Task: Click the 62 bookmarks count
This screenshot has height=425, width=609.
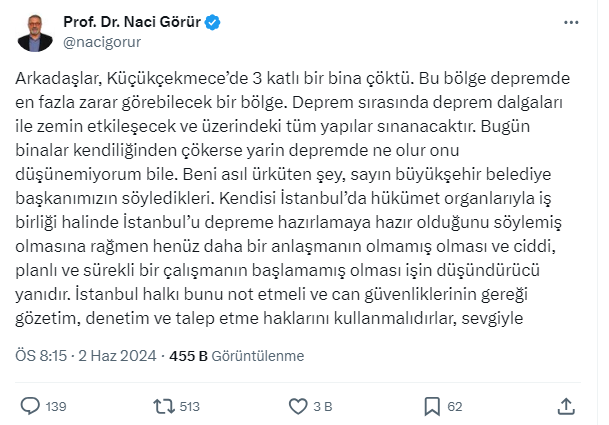Action: coord(454,407)
